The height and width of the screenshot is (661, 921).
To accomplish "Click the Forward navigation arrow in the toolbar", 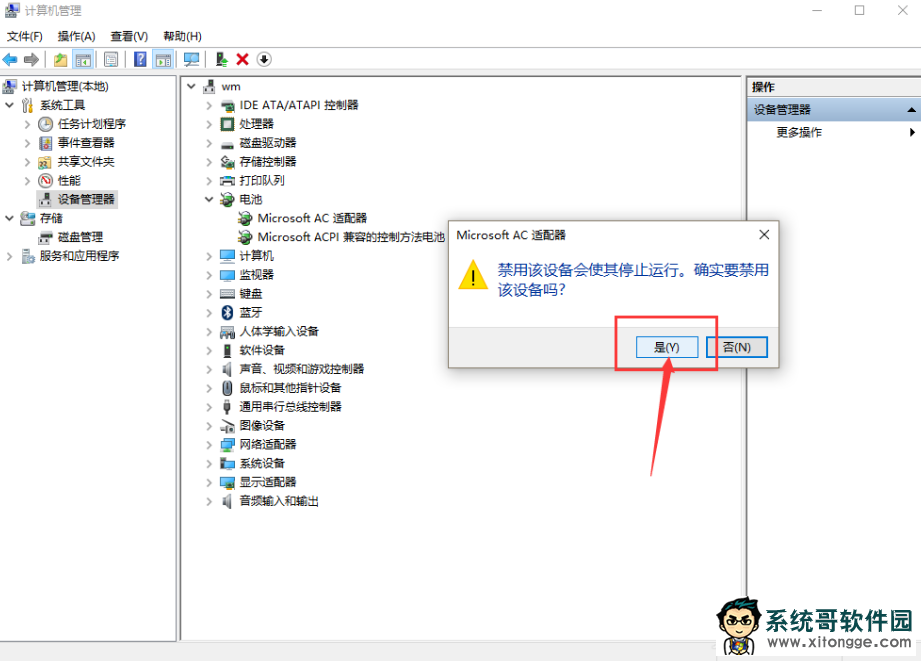I will tap(30, 58).
